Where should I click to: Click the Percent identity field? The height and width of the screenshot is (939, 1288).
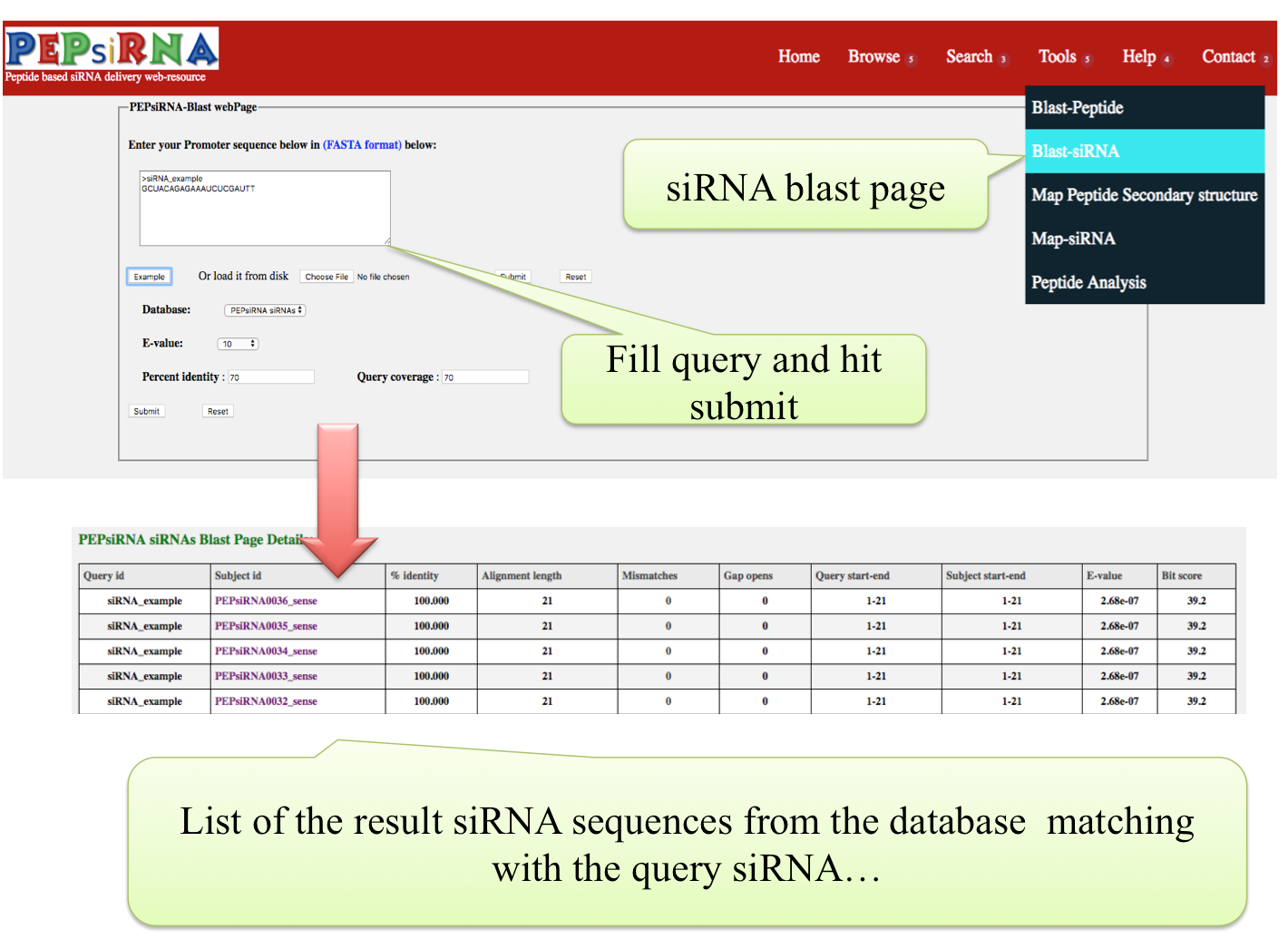[270, 377]
